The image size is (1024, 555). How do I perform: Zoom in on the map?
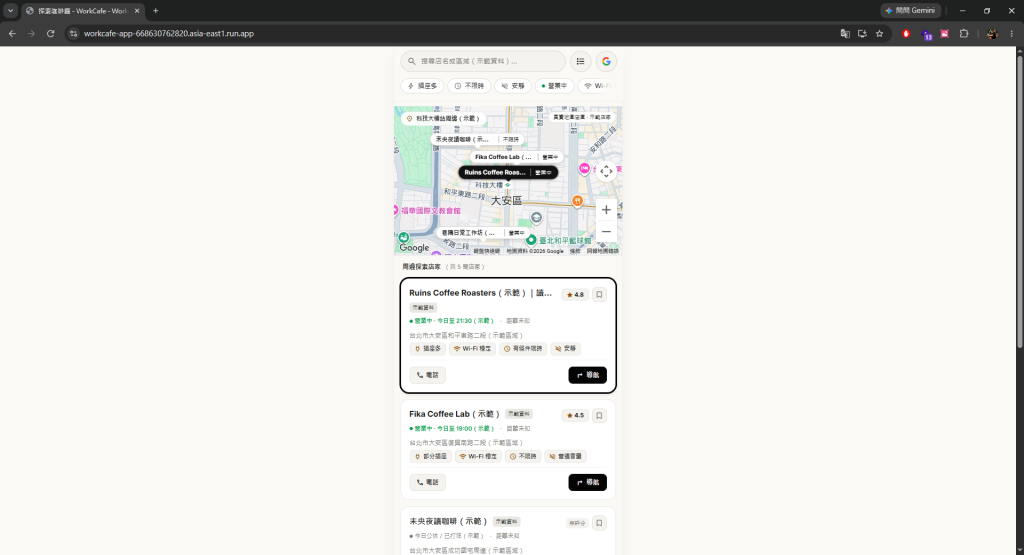point(606,210)
